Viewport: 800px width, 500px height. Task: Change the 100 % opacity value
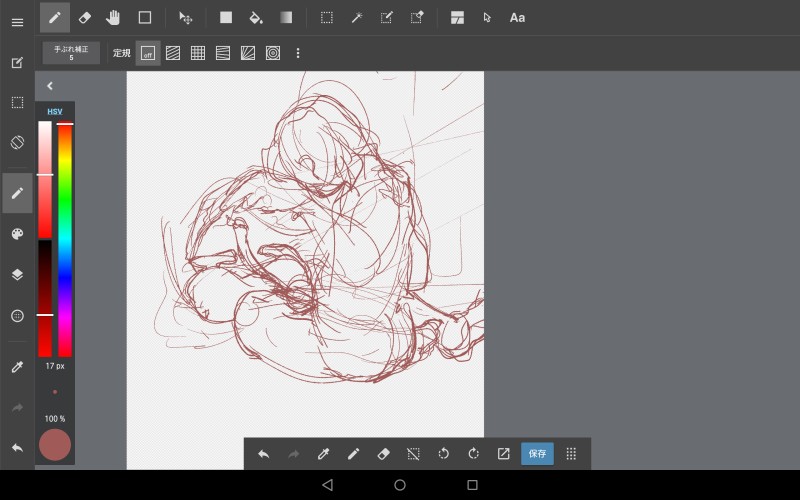tap(55, 419)
